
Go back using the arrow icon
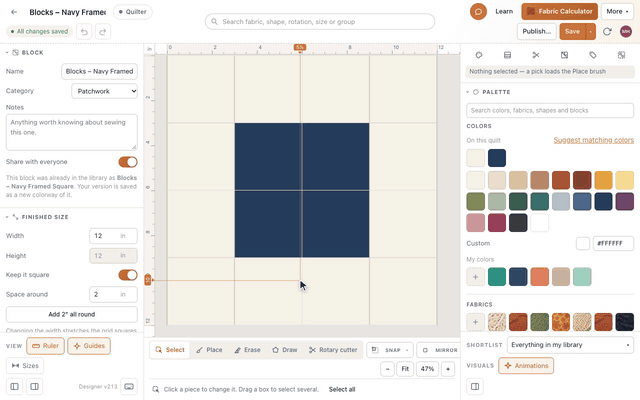point(14,12)
